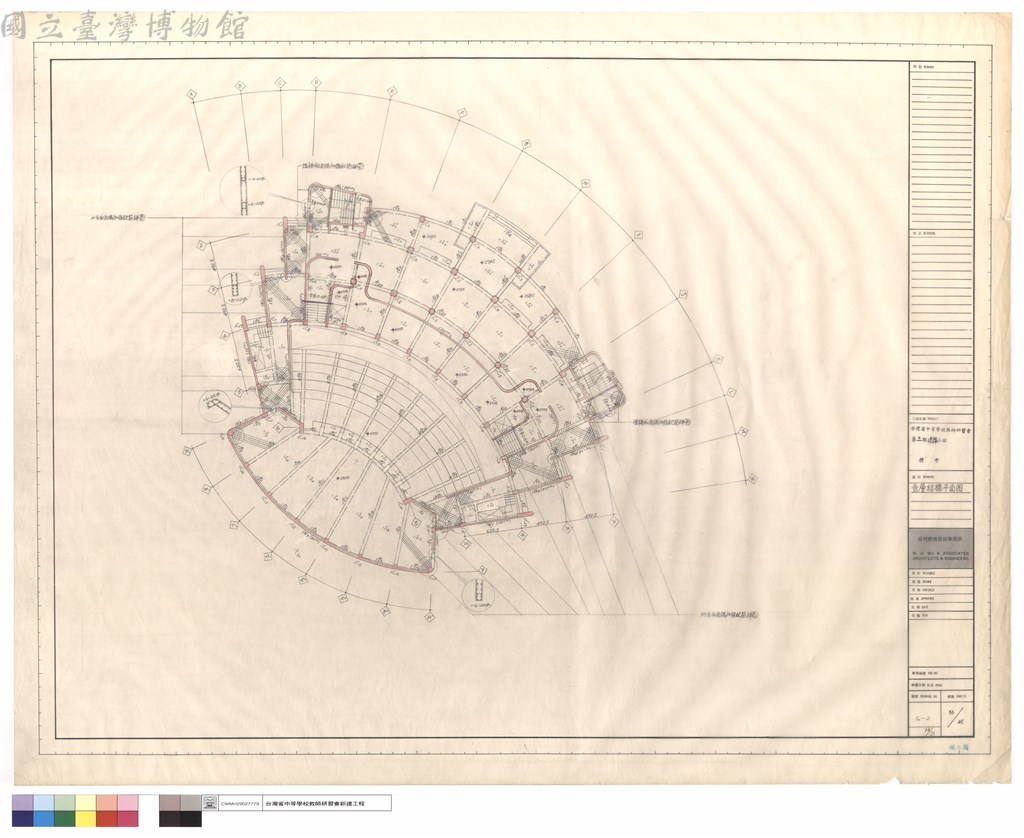Viewport: 1024px width, 838px height.
Task: Click the 國立臺灣博物館 watermark text
Action: 124,26
